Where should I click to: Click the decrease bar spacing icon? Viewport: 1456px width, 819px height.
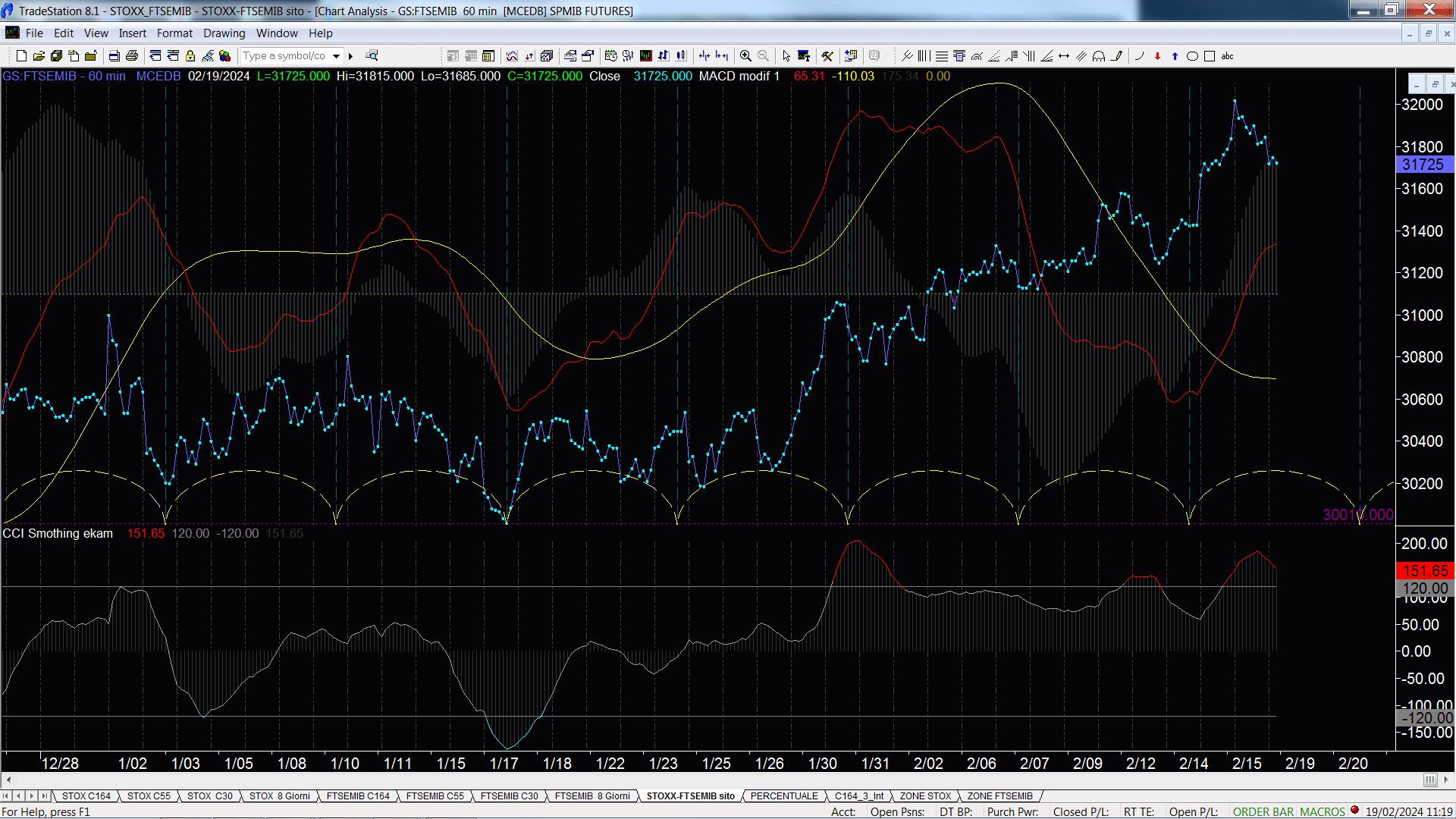tap(704, 56)
